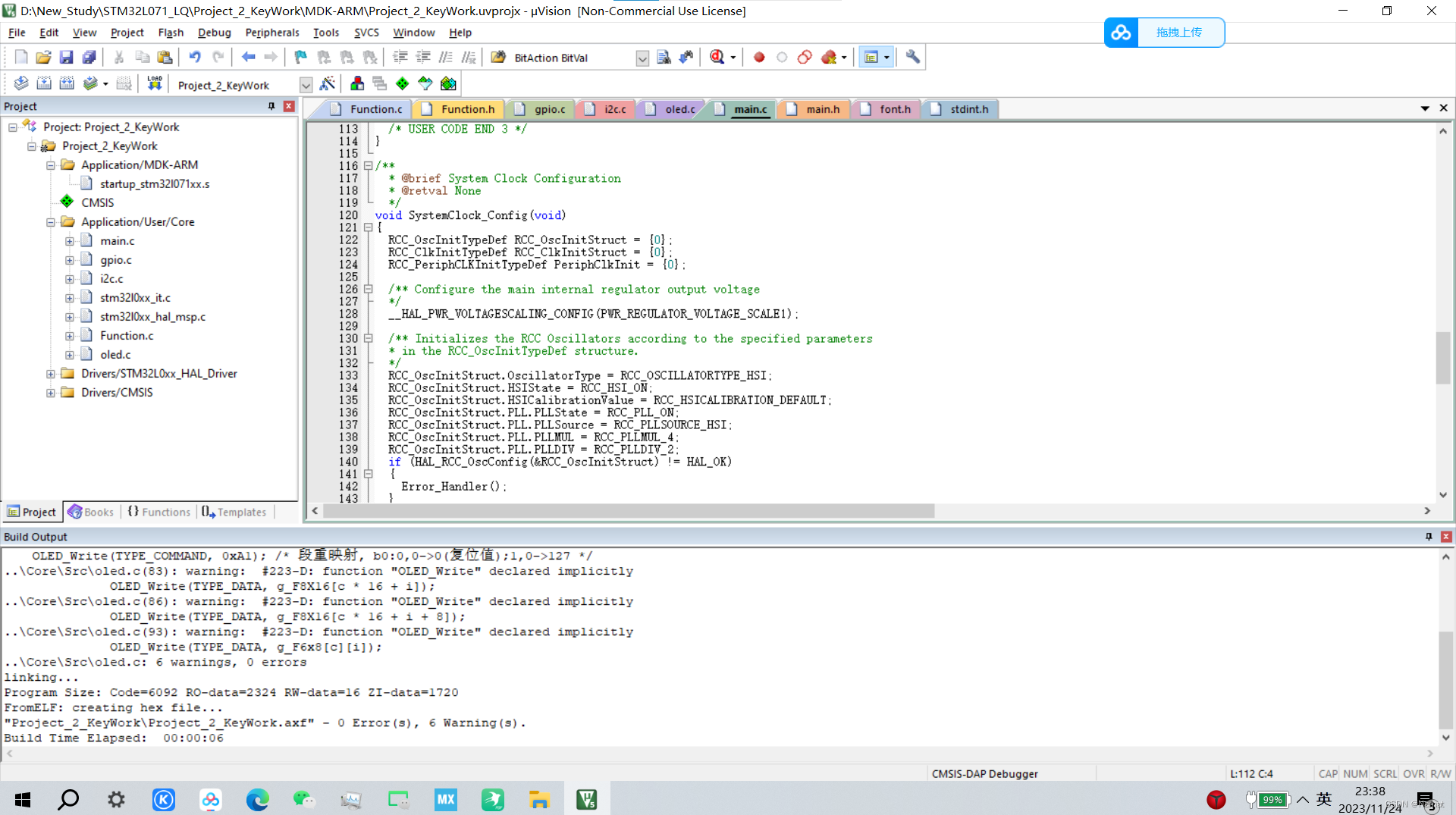Collapse the Application/MDK-ARM folder

[x=51, y=165]
